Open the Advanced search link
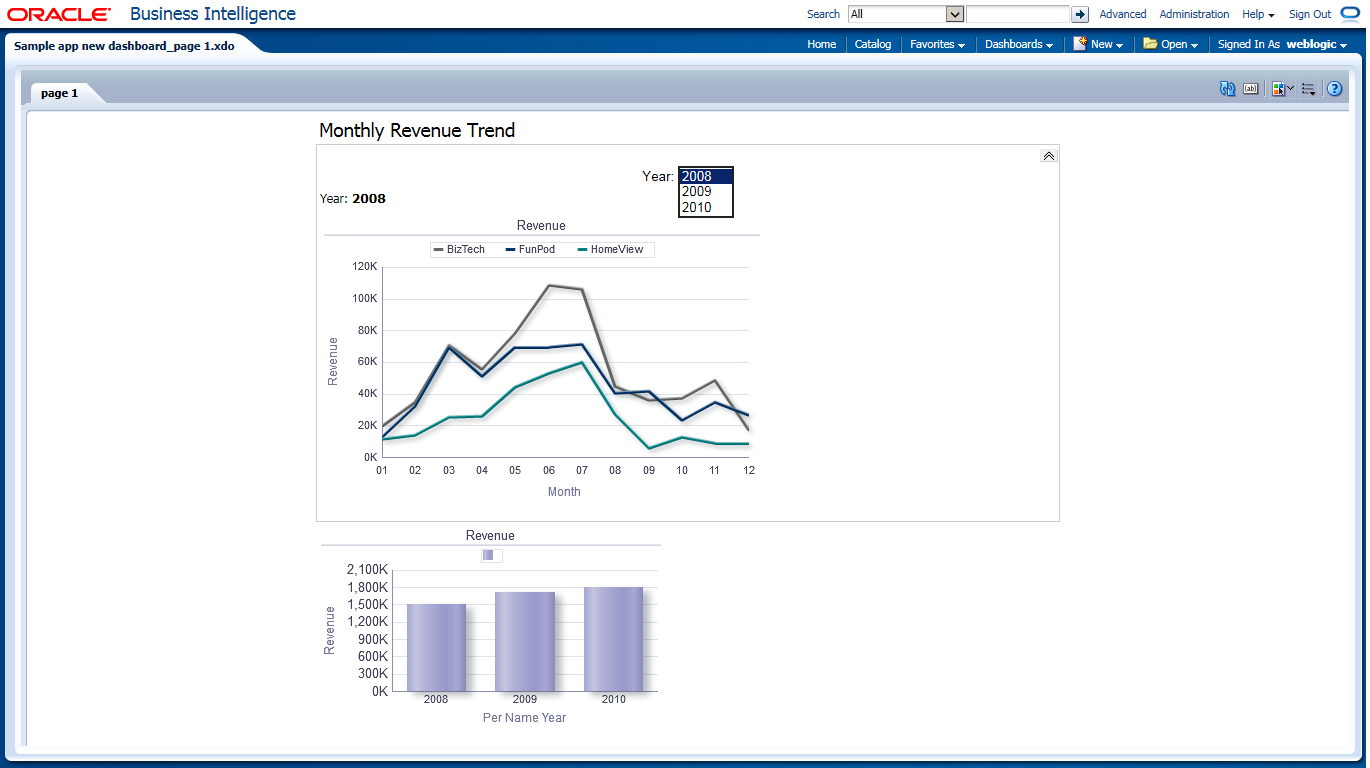This screenshot has width=1370, height=768. (x=1123, y=14)
